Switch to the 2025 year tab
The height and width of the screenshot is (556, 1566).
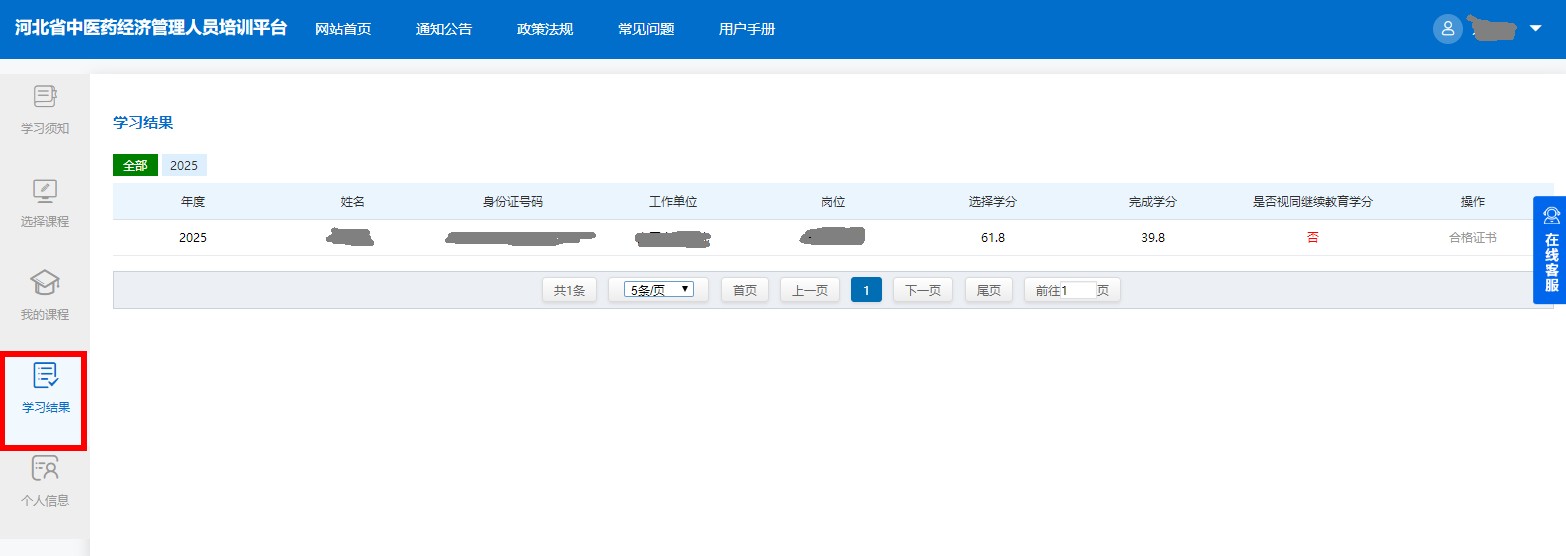click(x=184, y=166)
